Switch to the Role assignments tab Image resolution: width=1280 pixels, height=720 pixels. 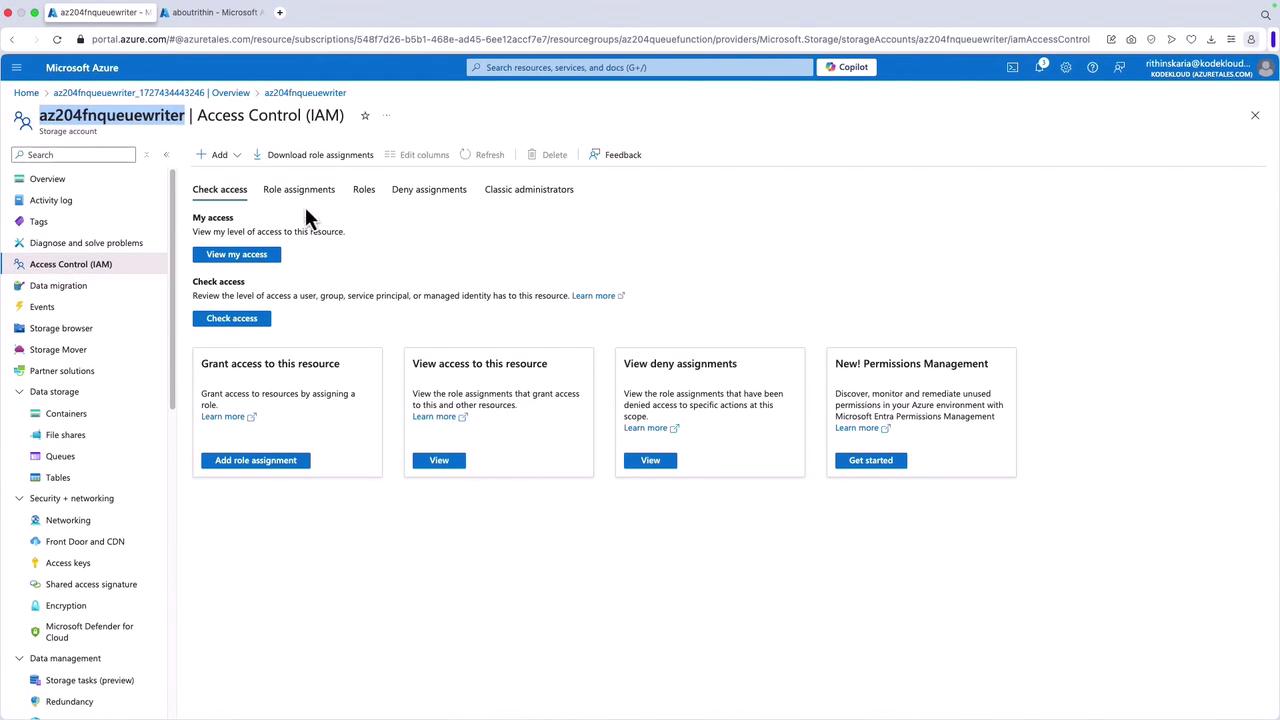tap(299, 189)
